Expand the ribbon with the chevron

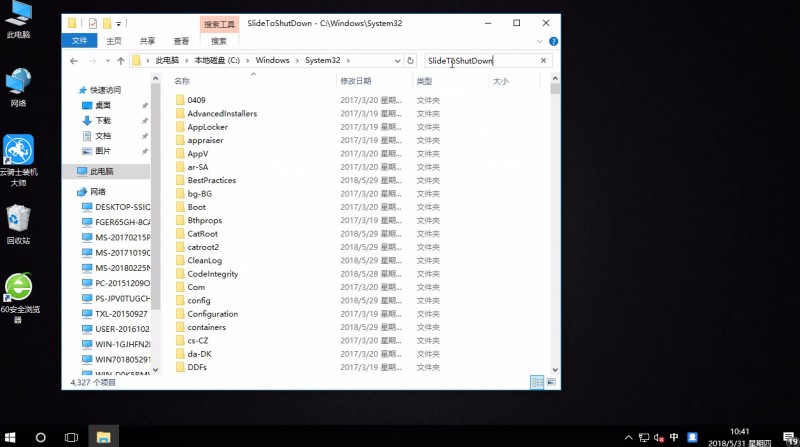539,41
